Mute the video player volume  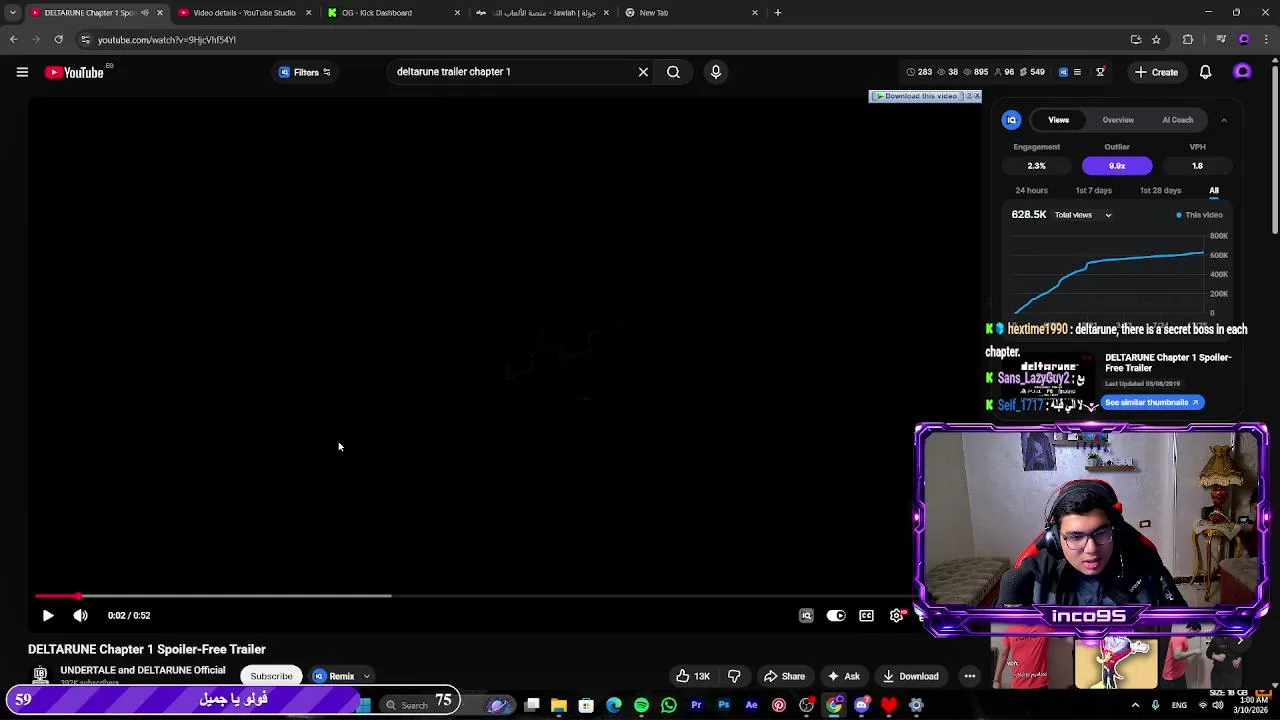click(x=80, y=616)
